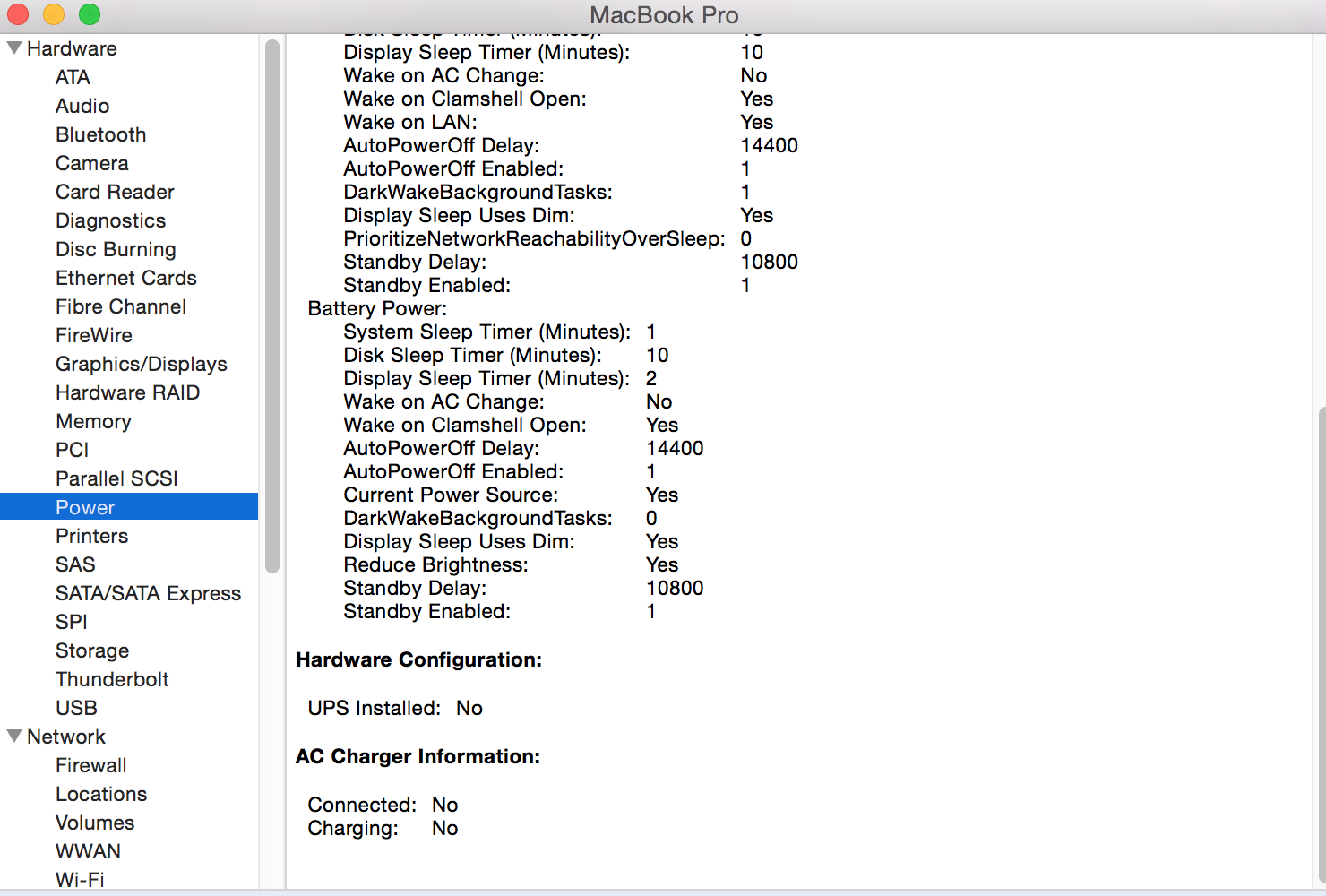Click the Wake on LAN row
Image resolution: width=1326 pixels, height=896 pixels.
click(558, 122)
